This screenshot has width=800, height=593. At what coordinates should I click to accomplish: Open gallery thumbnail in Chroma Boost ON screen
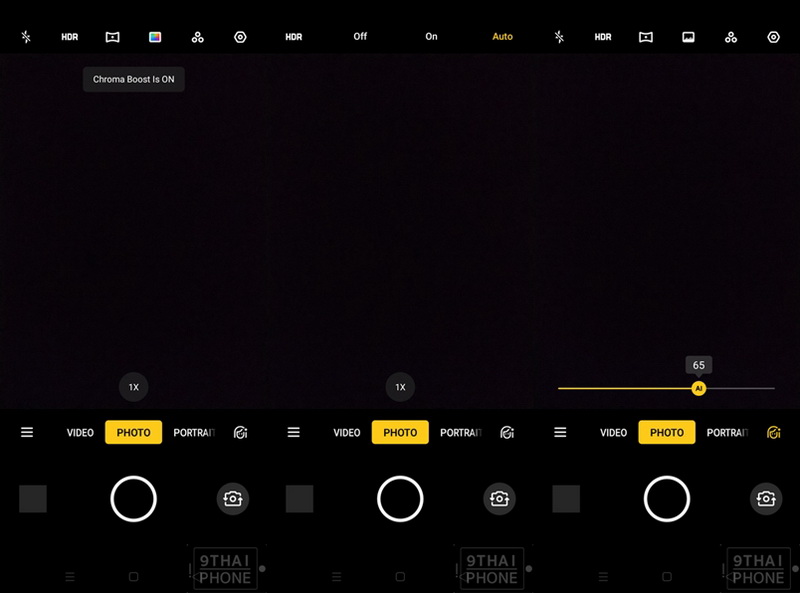pyautogui.click(x=33, y=499)
